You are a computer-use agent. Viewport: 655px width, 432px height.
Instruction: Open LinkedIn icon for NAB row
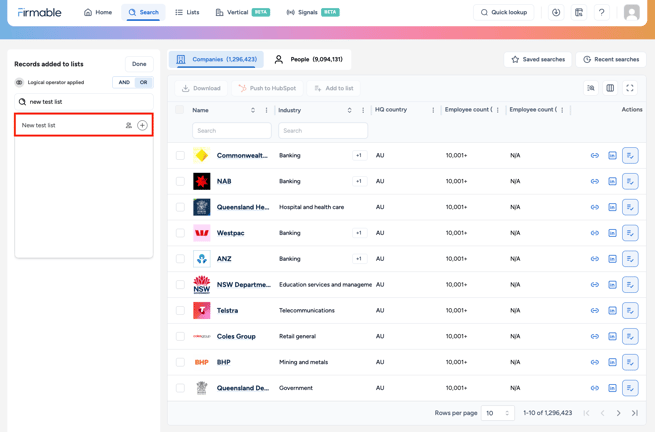(x=612, y=181)
